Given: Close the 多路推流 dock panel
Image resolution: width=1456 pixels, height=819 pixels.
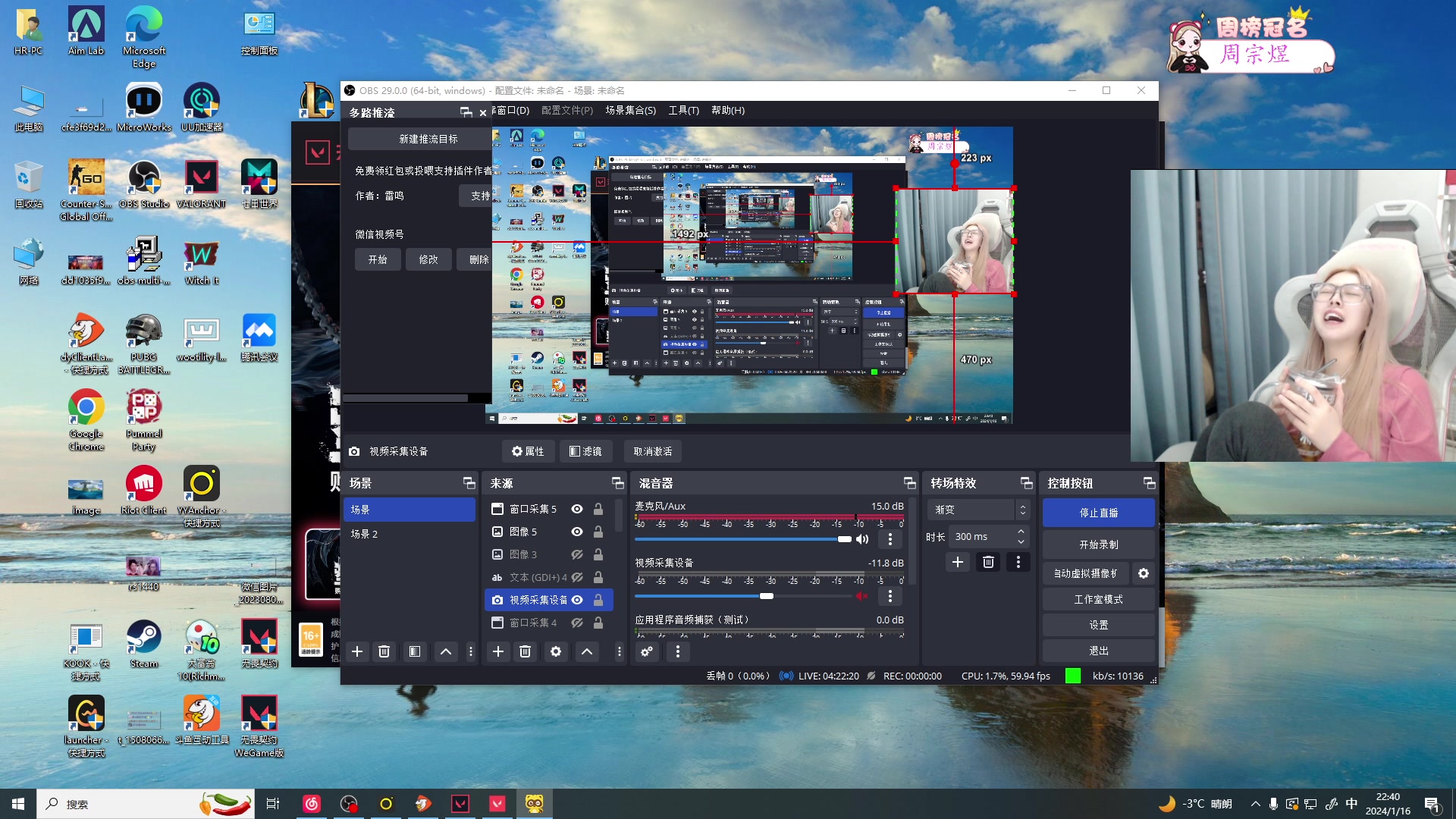Looking at the screenshot, I should (483, 112).
